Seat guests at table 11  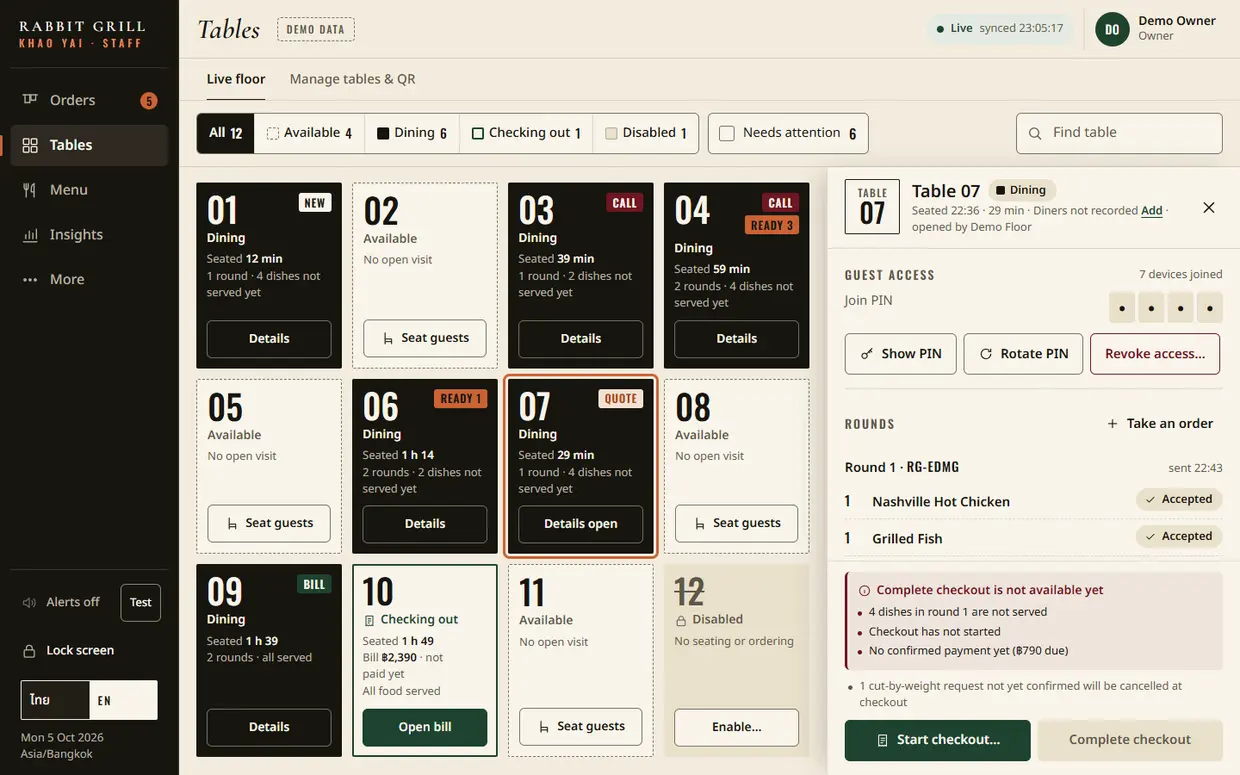tap(581, 726)
